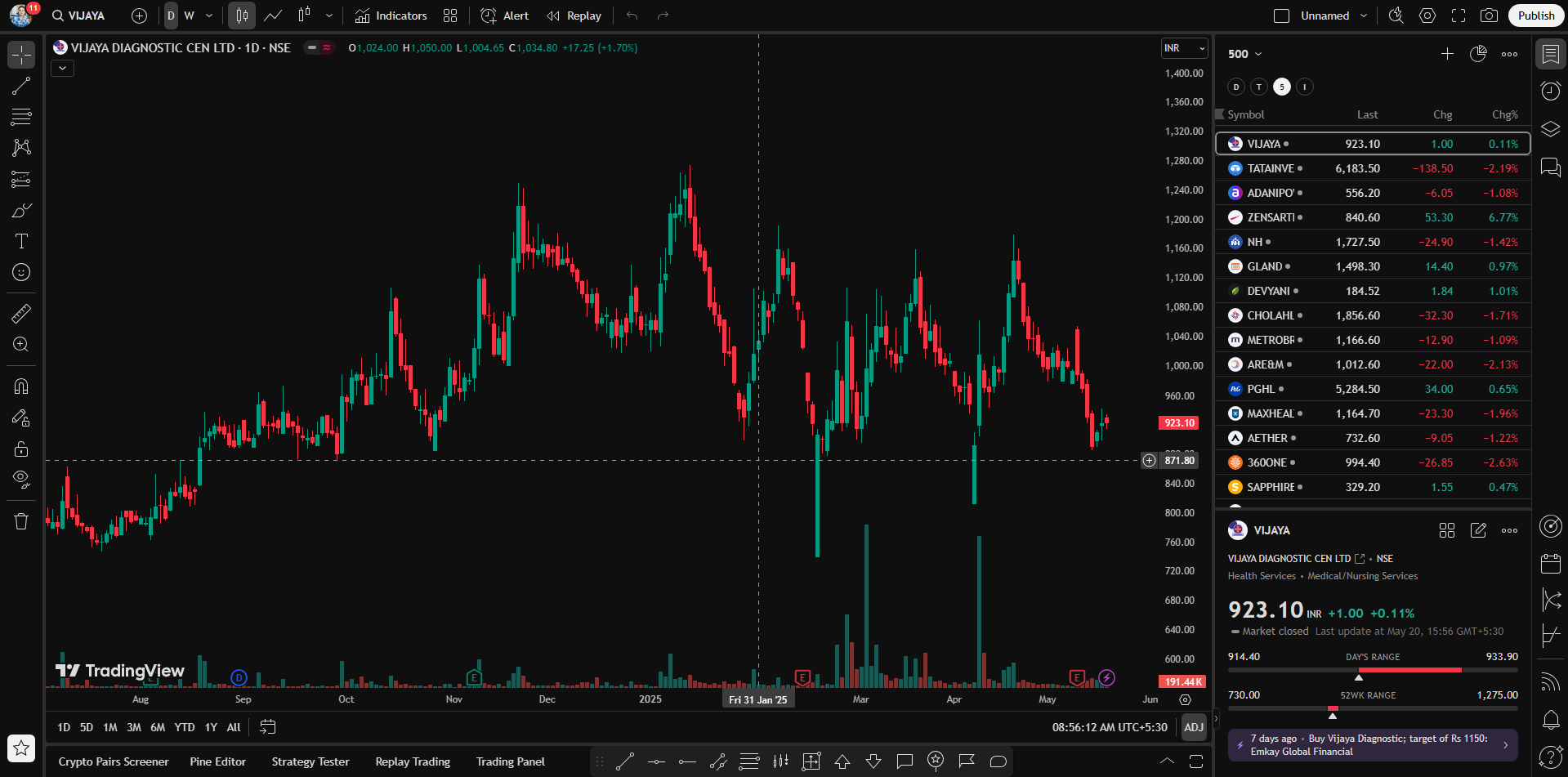
Task: Open the notifications bell sidebar icon
Action: coord(1550,719)
